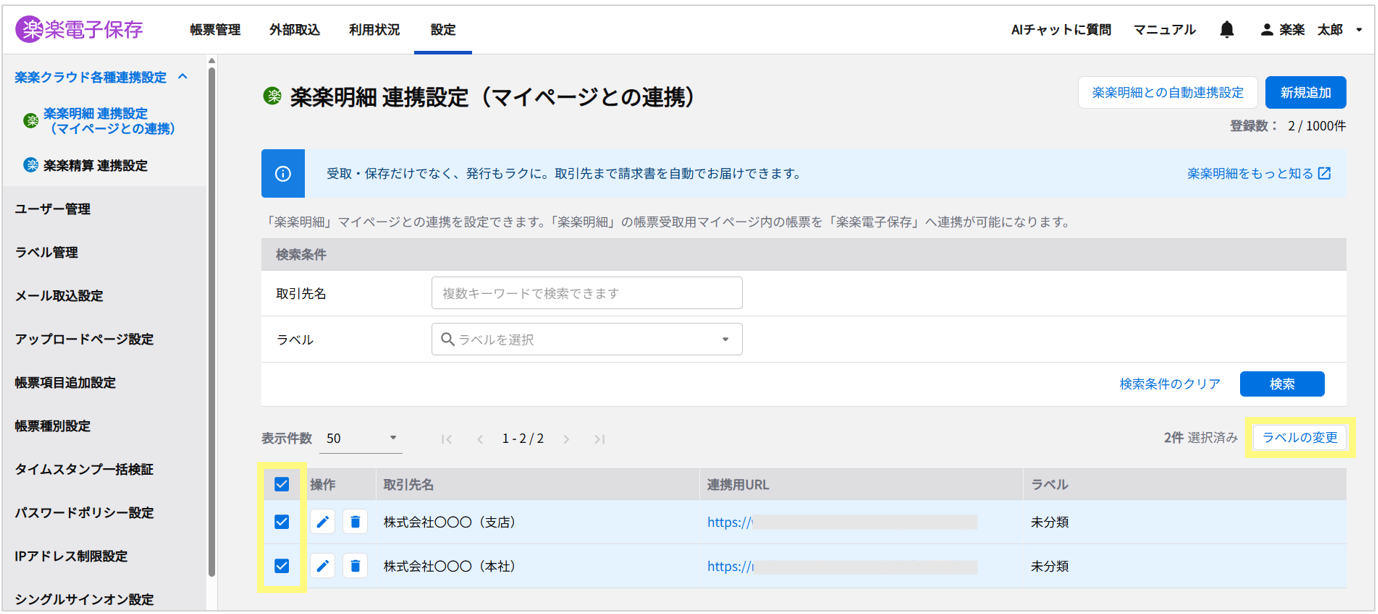Open the notification bell
1378x614 pixels.
click(x=1227, y=30)
